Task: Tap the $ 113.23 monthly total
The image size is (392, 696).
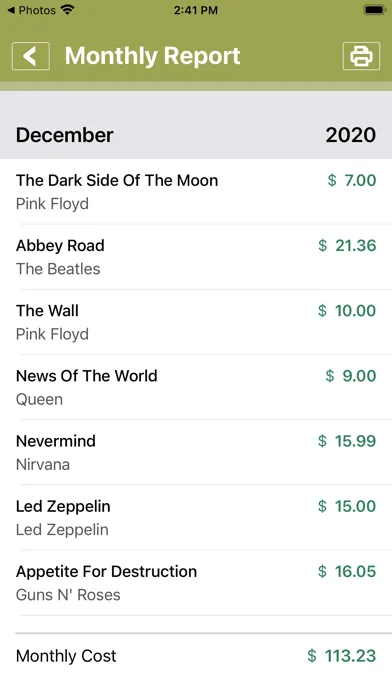Action: pos(342,656)
